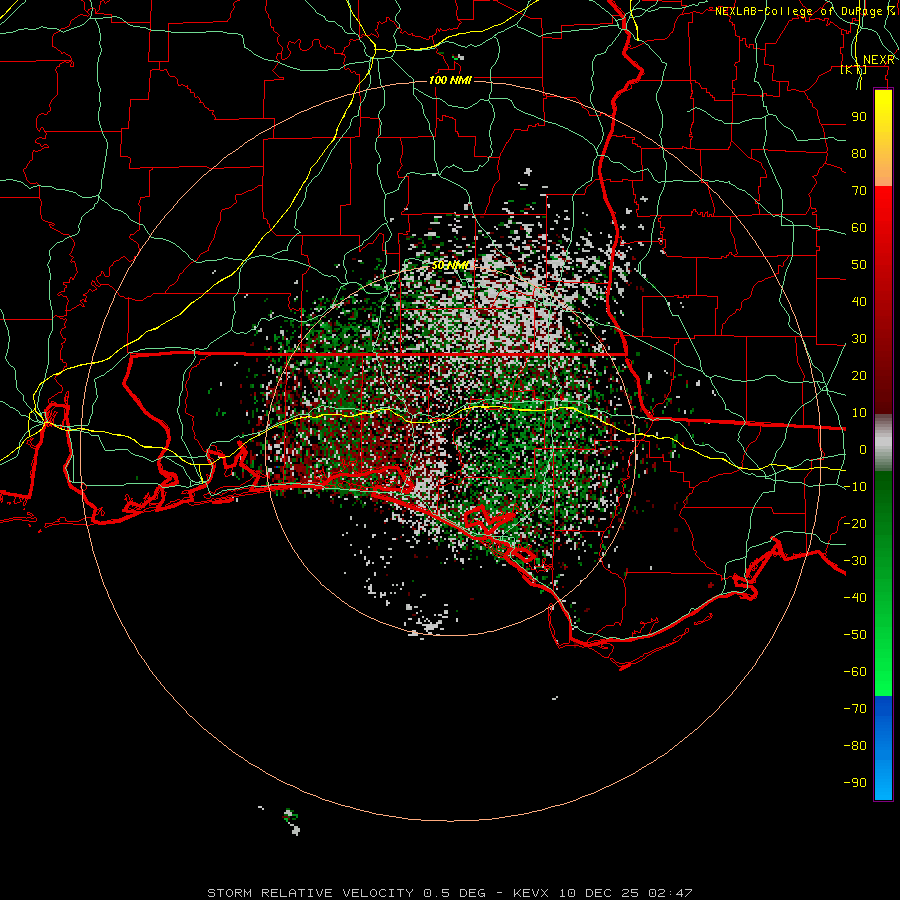Screen dimensions: 900x900
Task: Click the '10 DEC 25 02:47' timestamp
Action: [625, 893]
